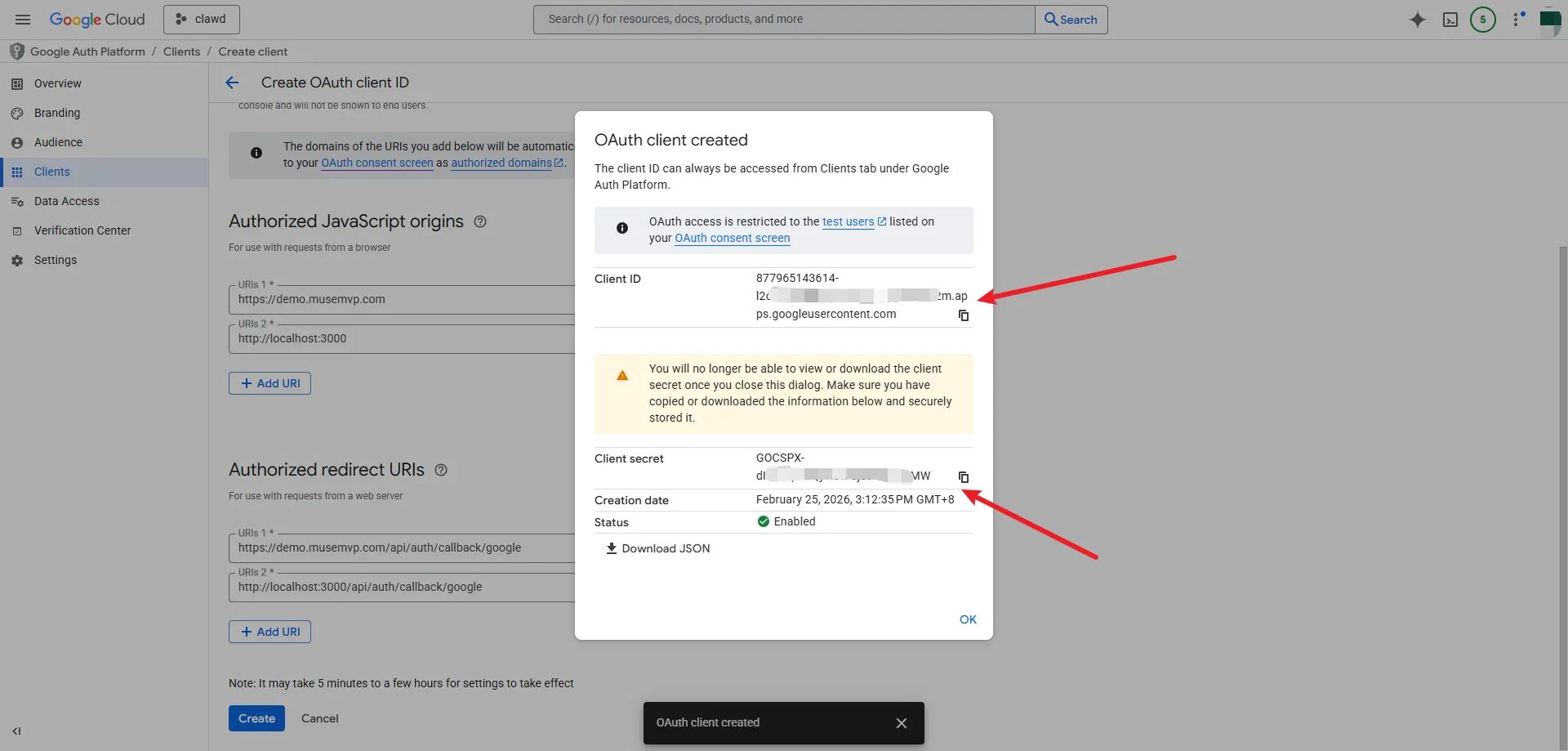Copy the Client ID to clipboard
Screen dimensions: 1568x751
pyautogui.click(x=964, y=315)
